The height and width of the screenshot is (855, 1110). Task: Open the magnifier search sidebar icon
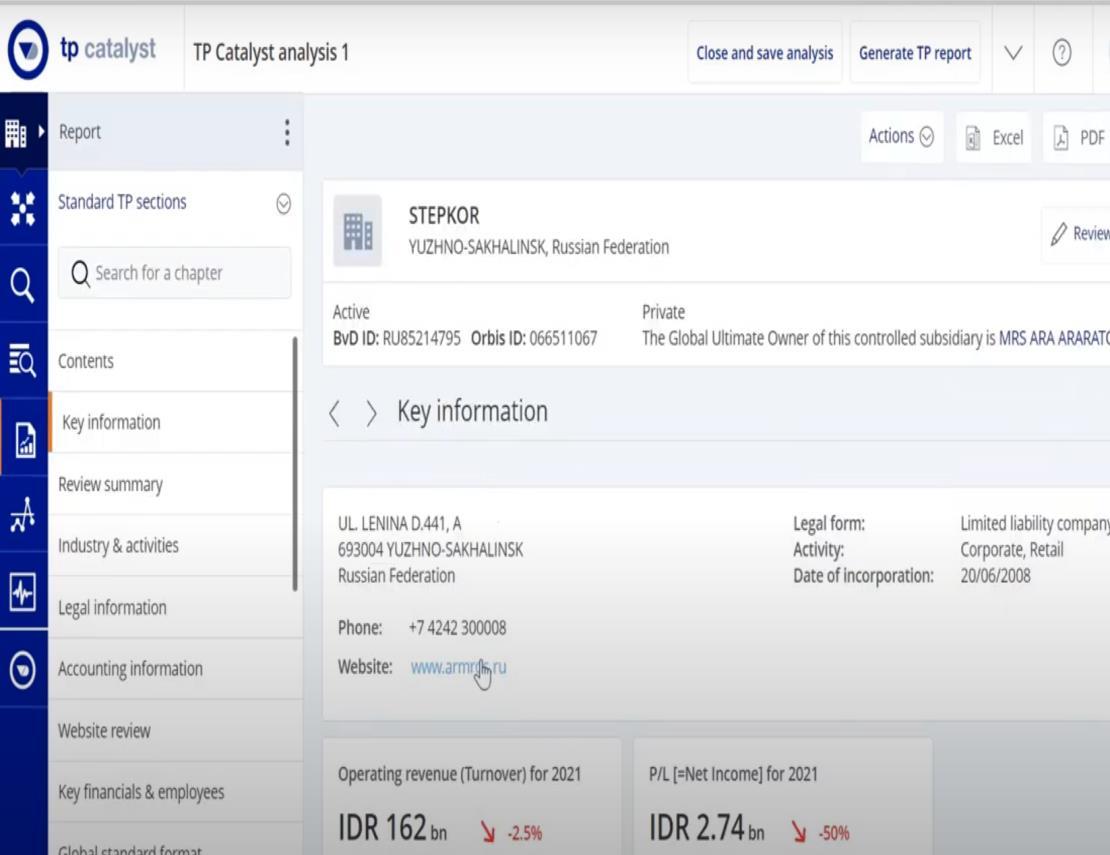coord(23,285)
